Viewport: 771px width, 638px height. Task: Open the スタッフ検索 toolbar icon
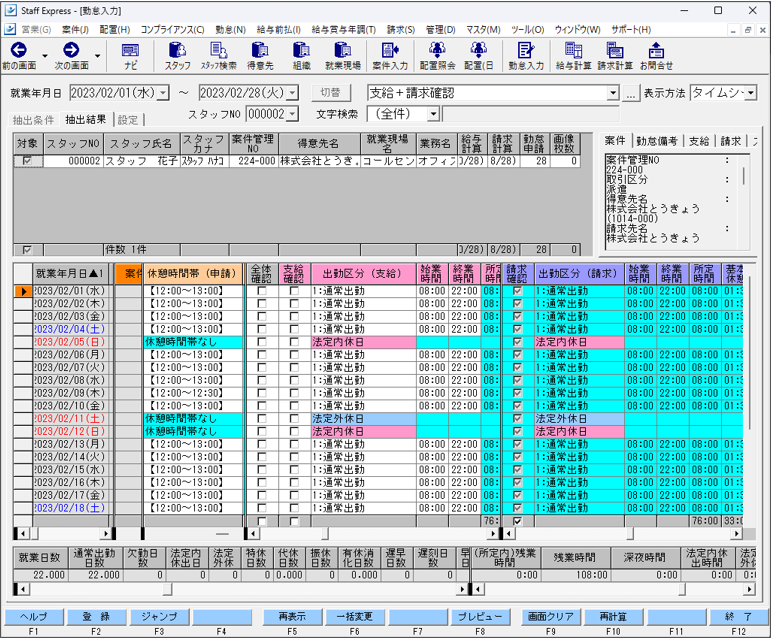(218, 50)
